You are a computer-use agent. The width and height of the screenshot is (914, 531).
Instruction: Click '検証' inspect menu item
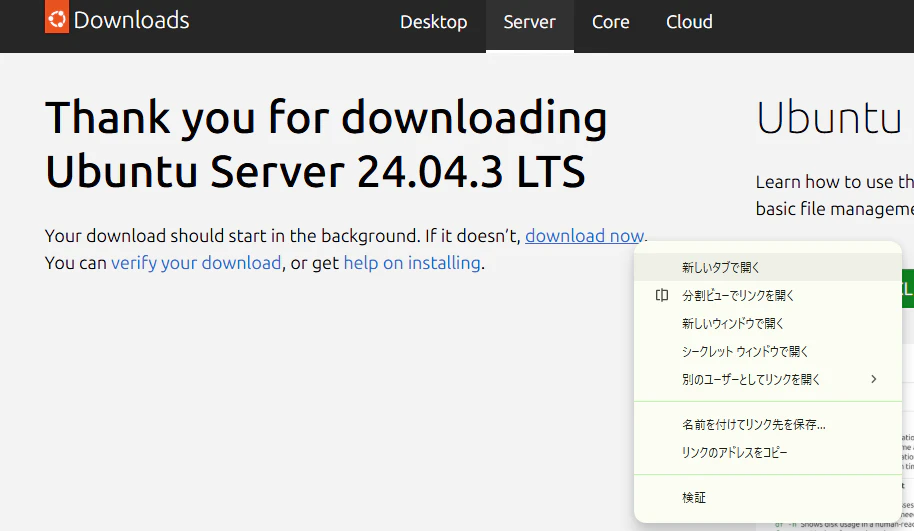pos(768,498)
